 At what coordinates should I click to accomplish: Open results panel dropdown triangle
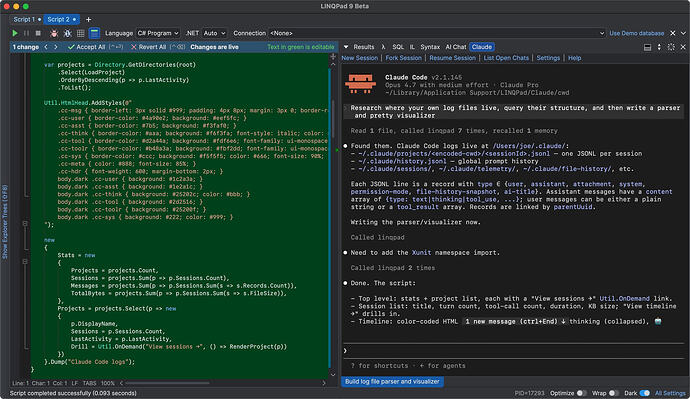click(346, 47)
